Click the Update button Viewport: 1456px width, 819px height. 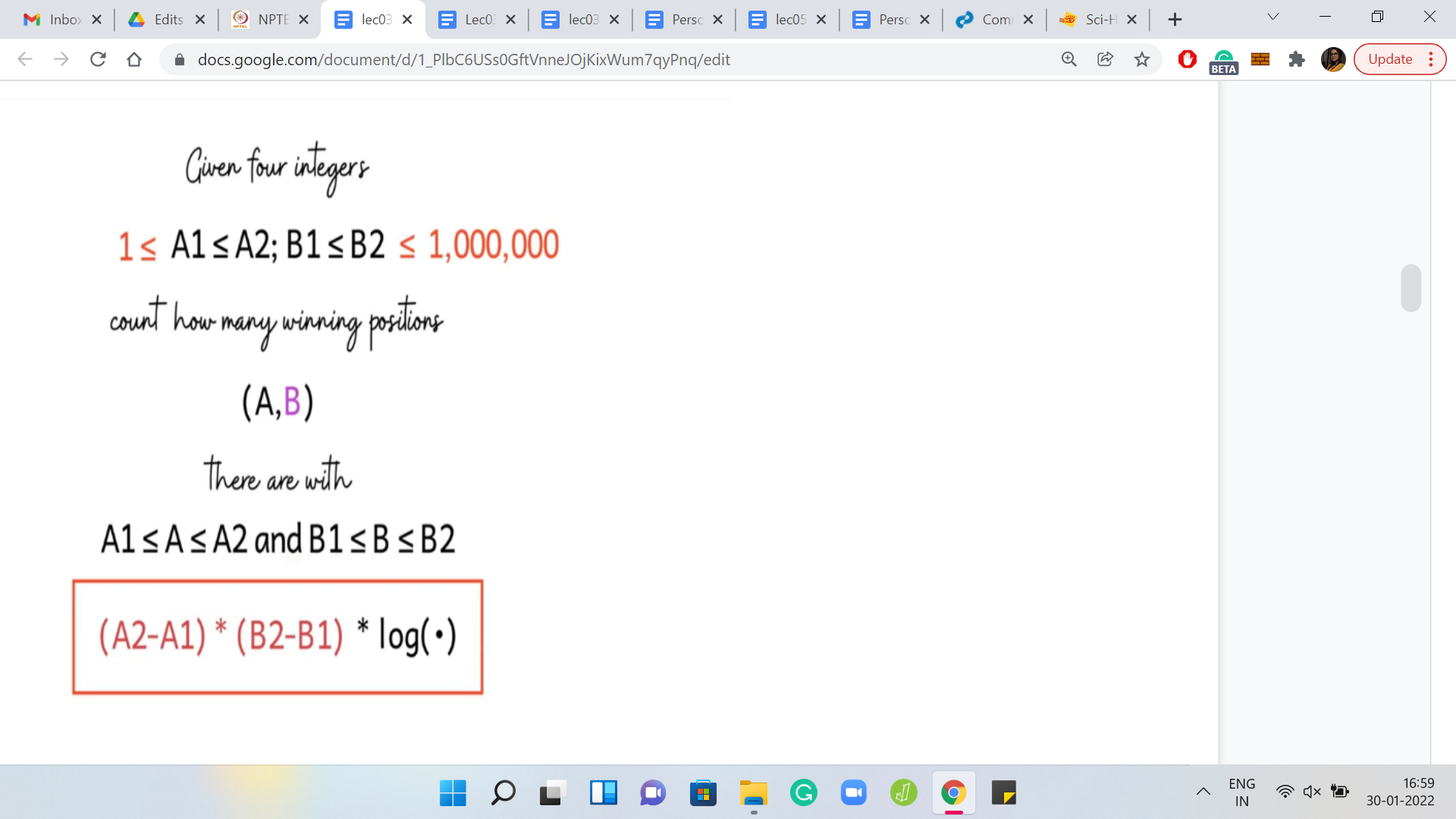pyautogui.click(x=1389, y=59)
